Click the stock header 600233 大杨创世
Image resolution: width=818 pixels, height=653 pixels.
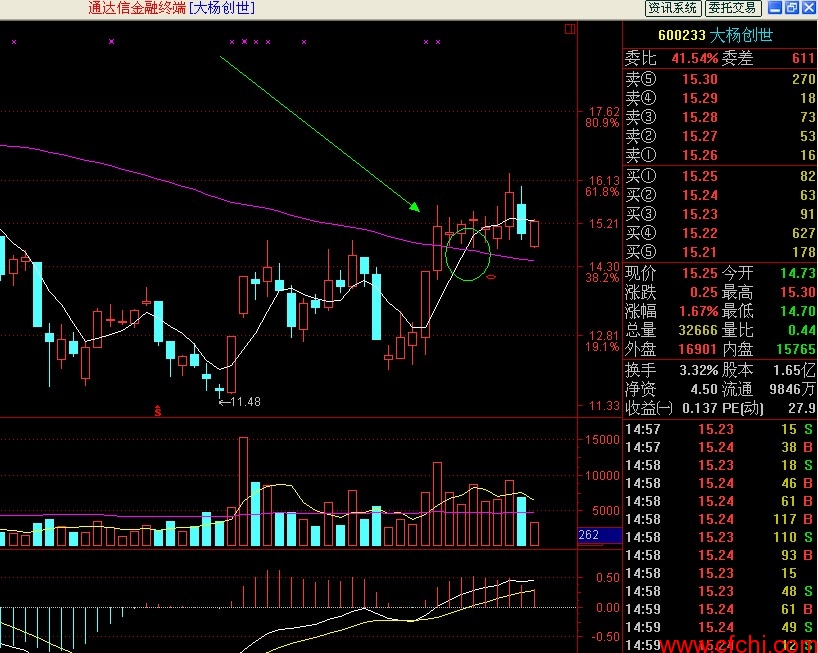[x=715, y=35]
